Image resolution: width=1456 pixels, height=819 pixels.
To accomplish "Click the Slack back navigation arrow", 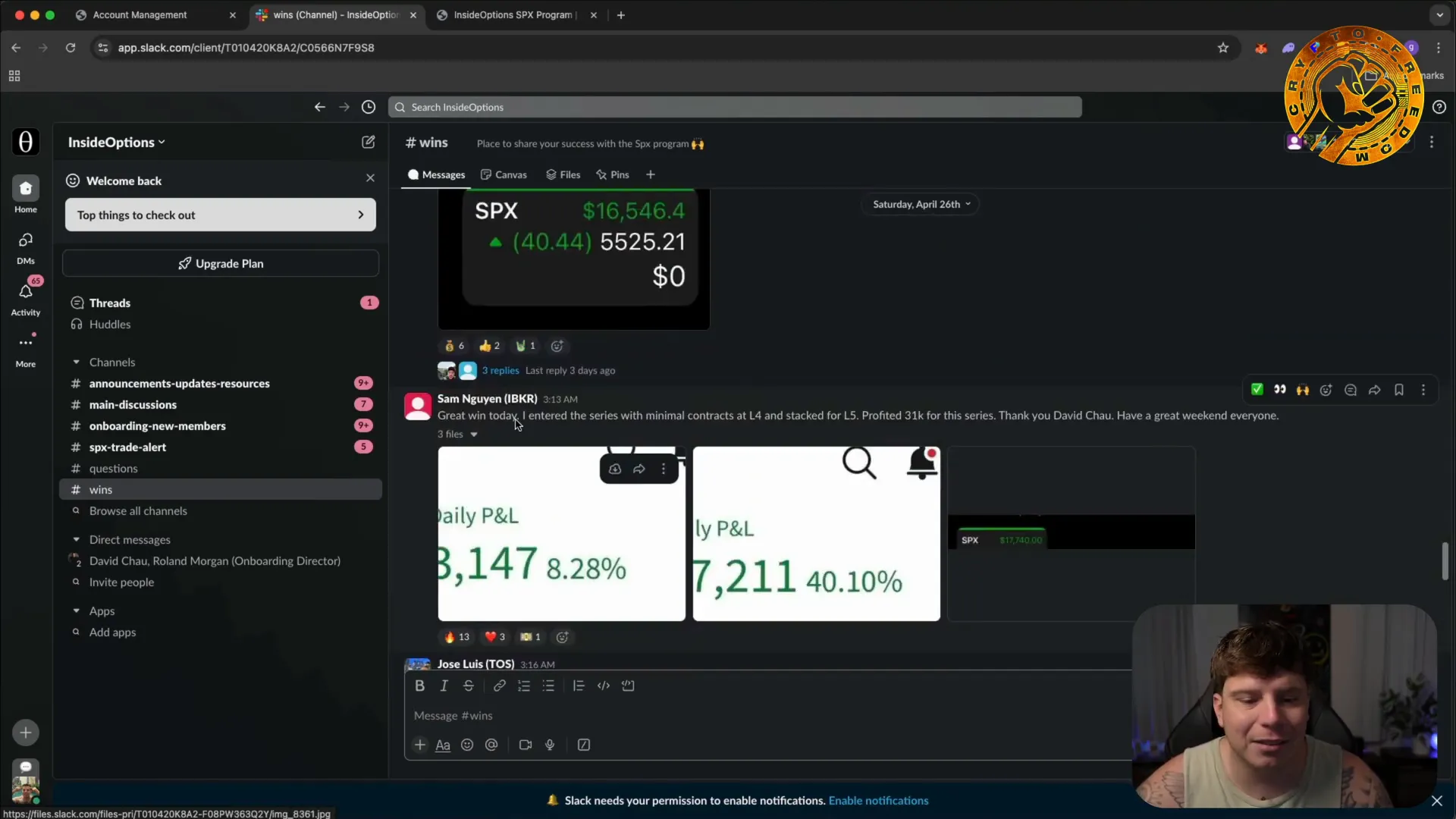I will click(320, 107).
